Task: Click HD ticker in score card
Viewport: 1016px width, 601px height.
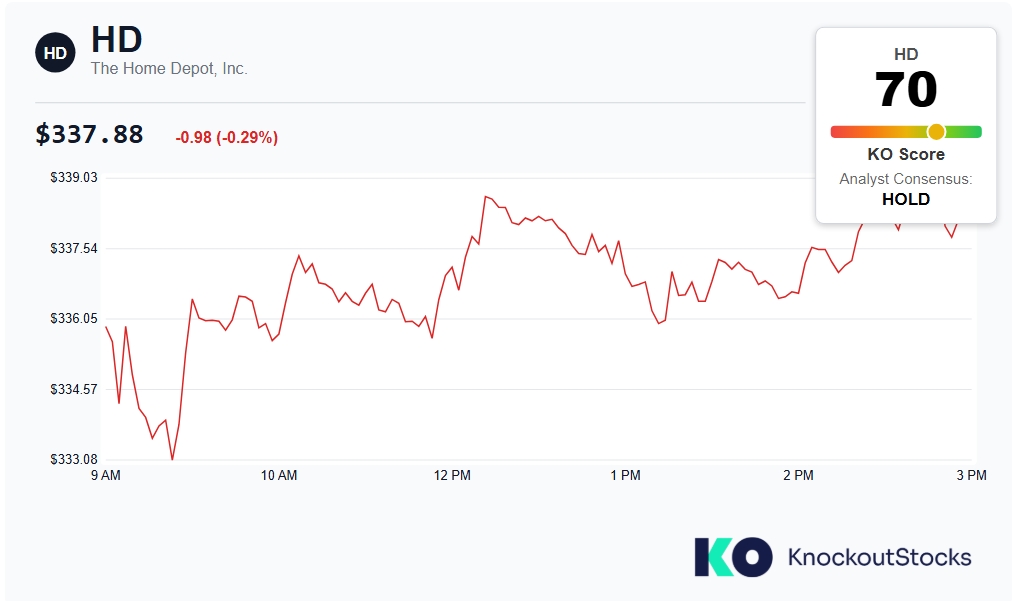Action: click(906, 54)
